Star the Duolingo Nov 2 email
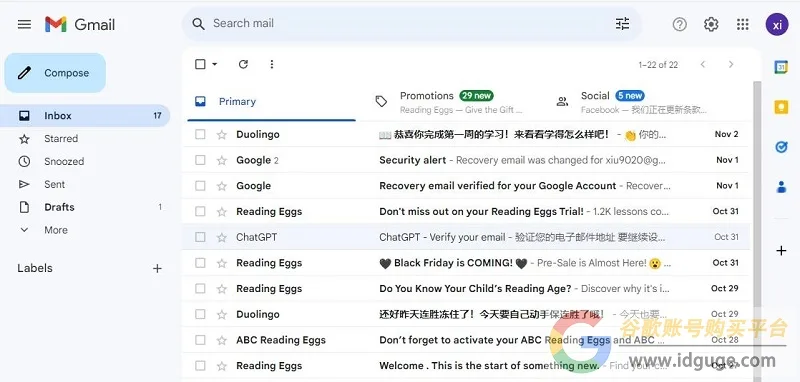The height and width of the screenshot is (382, 800). (221, 135)
